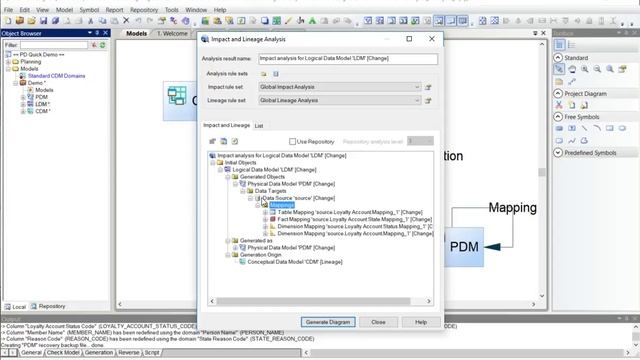Viewport: 640px width, 360px height.
Task: Collapse the Free Symbols toolbox section
Action: click(558, 117)
